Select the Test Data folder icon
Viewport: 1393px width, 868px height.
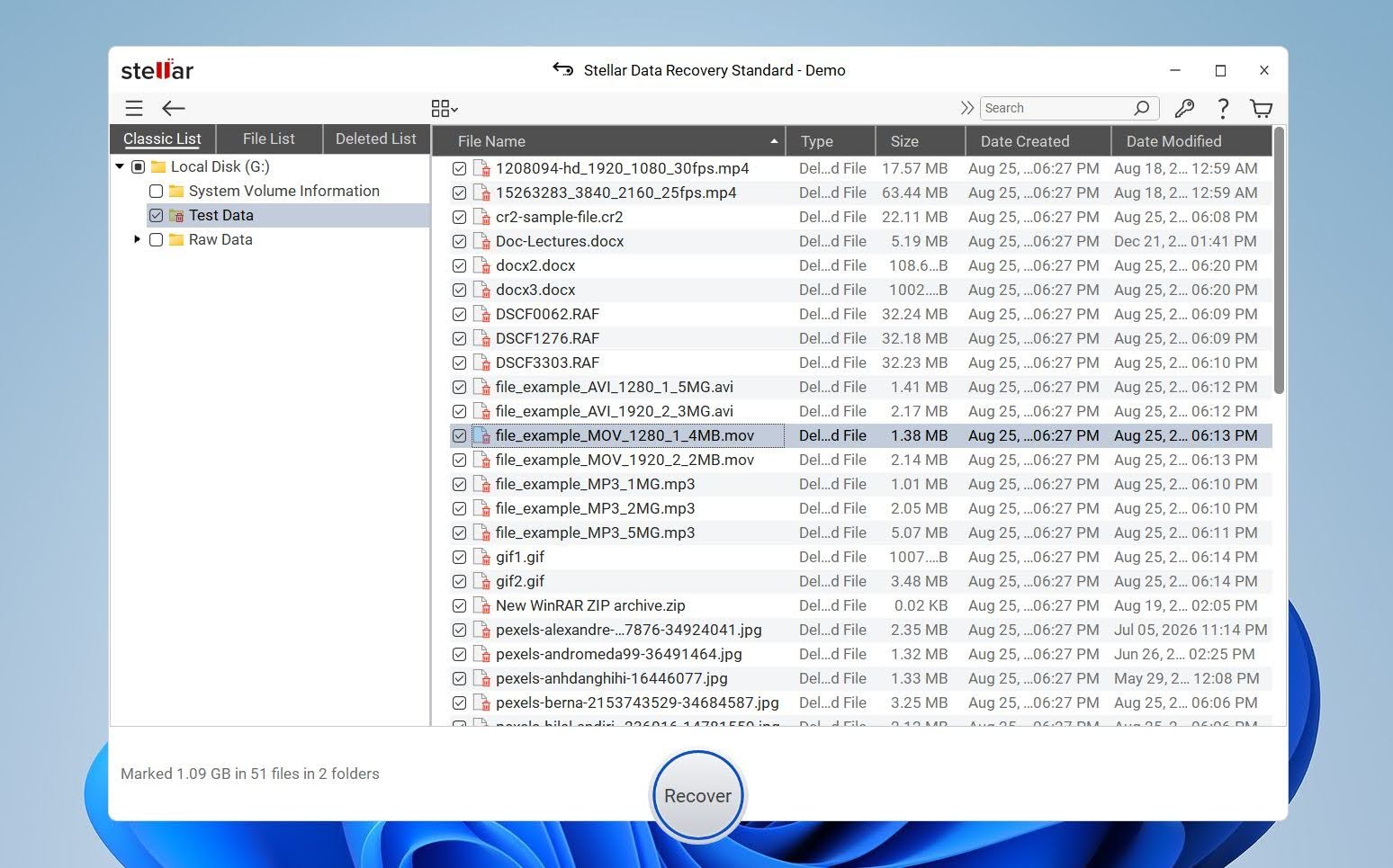pos(176,215)
